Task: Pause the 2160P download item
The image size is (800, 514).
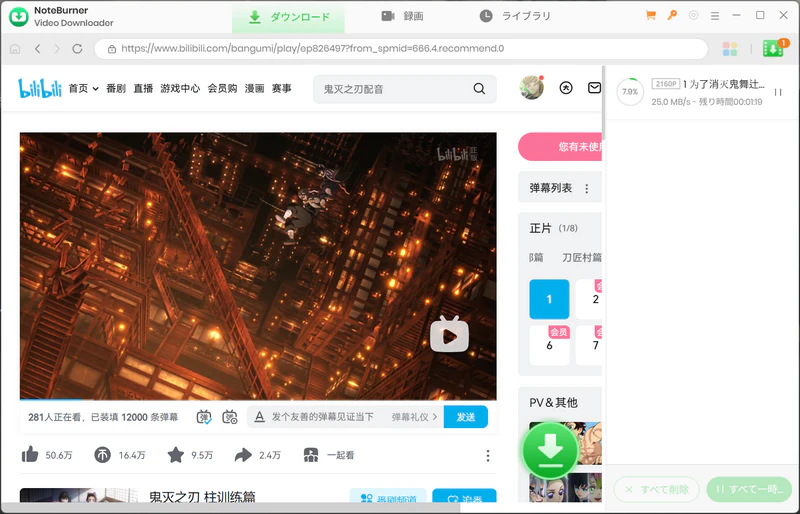Action: coord(778,92)
